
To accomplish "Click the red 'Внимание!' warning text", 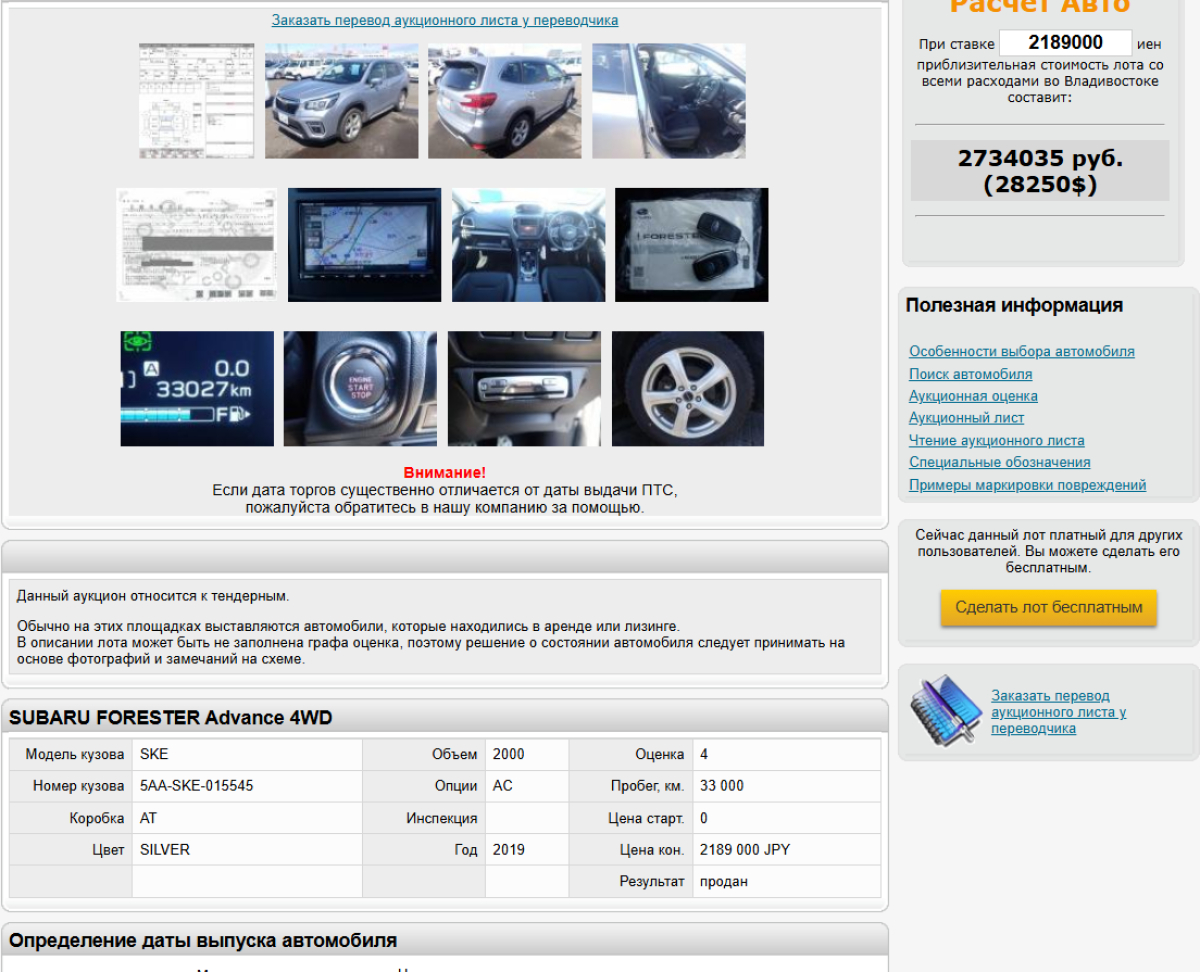I will [x=445, y=472].
